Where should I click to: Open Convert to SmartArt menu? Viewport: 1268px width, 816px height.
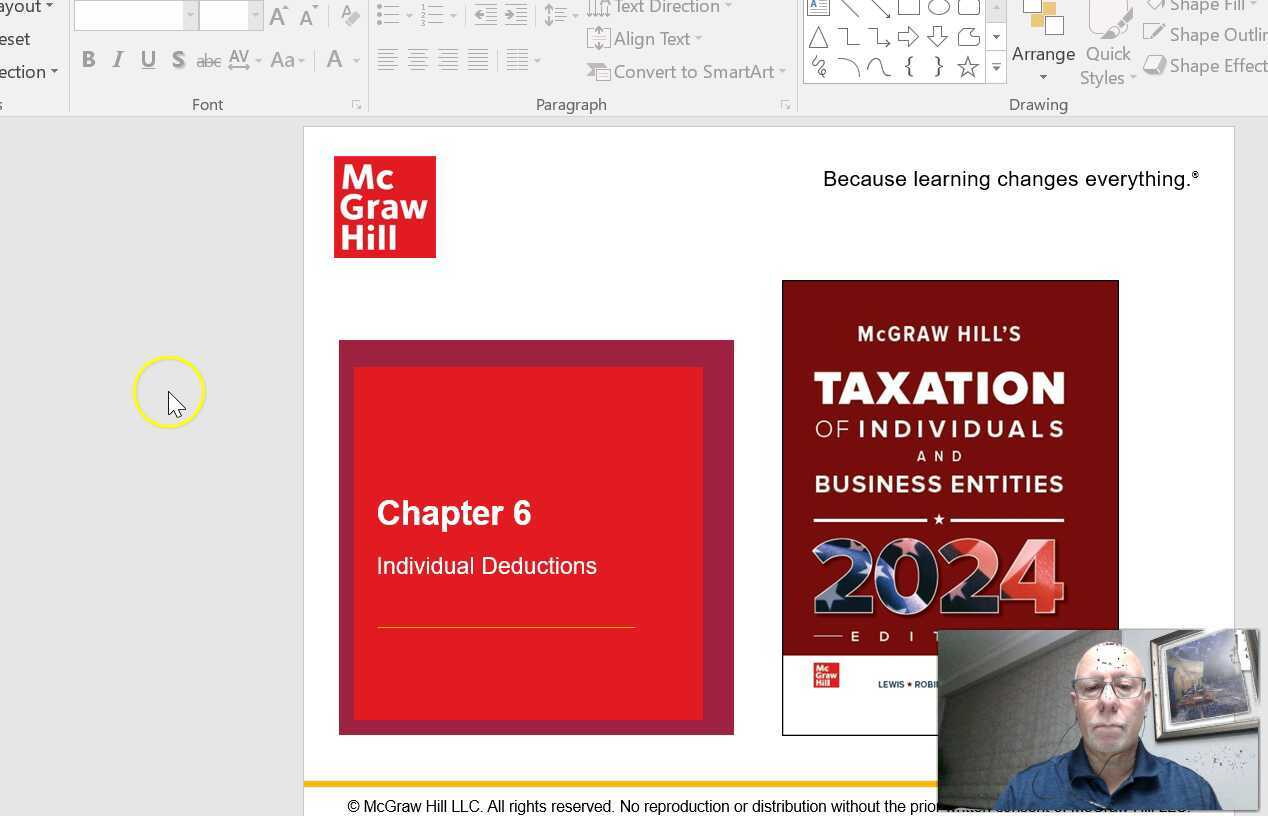pyautogui.click(x=693, y=72)
